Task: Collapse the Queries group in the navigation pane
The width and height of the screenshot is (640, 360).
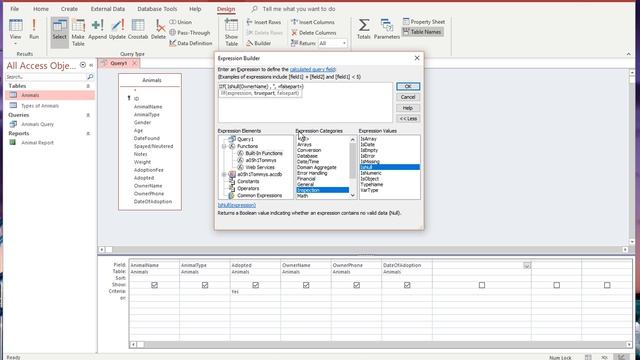Action: [x=88, y=115]
